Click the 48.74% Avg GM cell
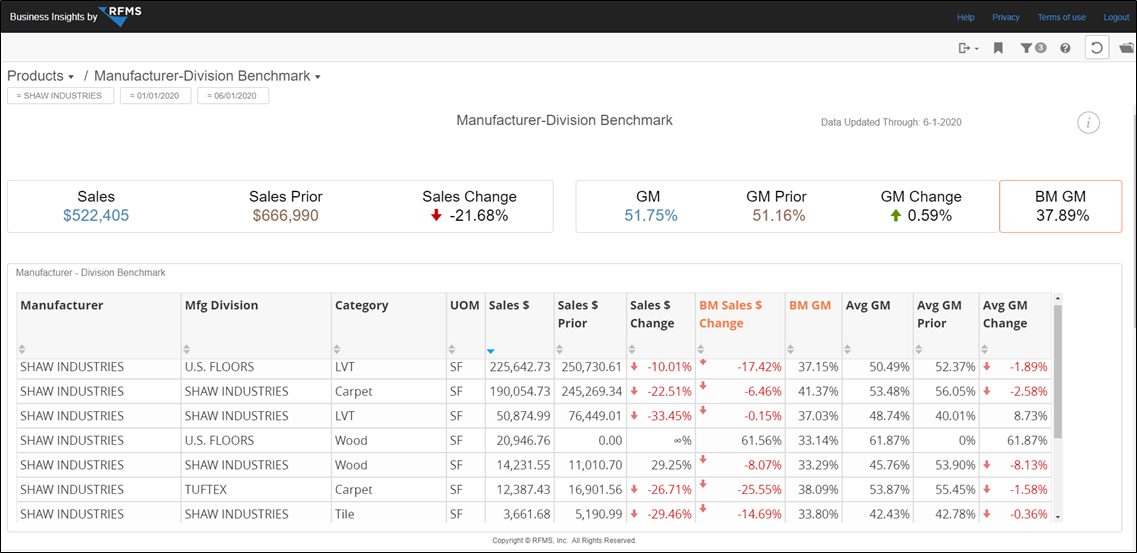Viewport: 1137px width, 553px height. pyautogui.click(x=877, y=416)
